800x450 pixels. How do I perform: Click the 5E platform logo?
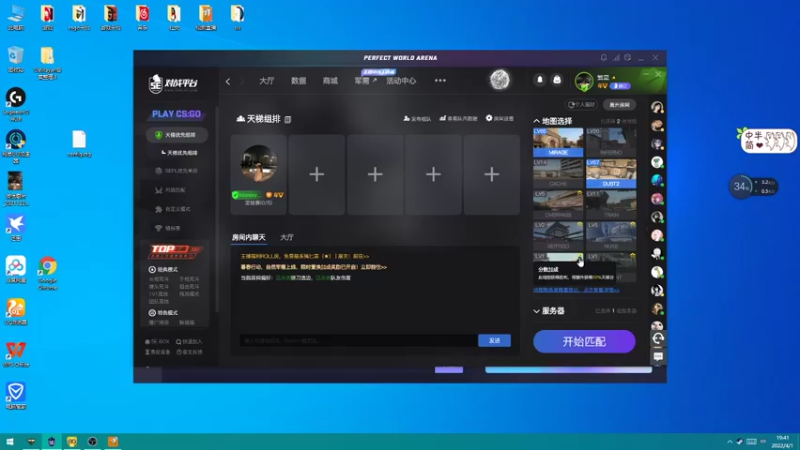tap(173, 83)
